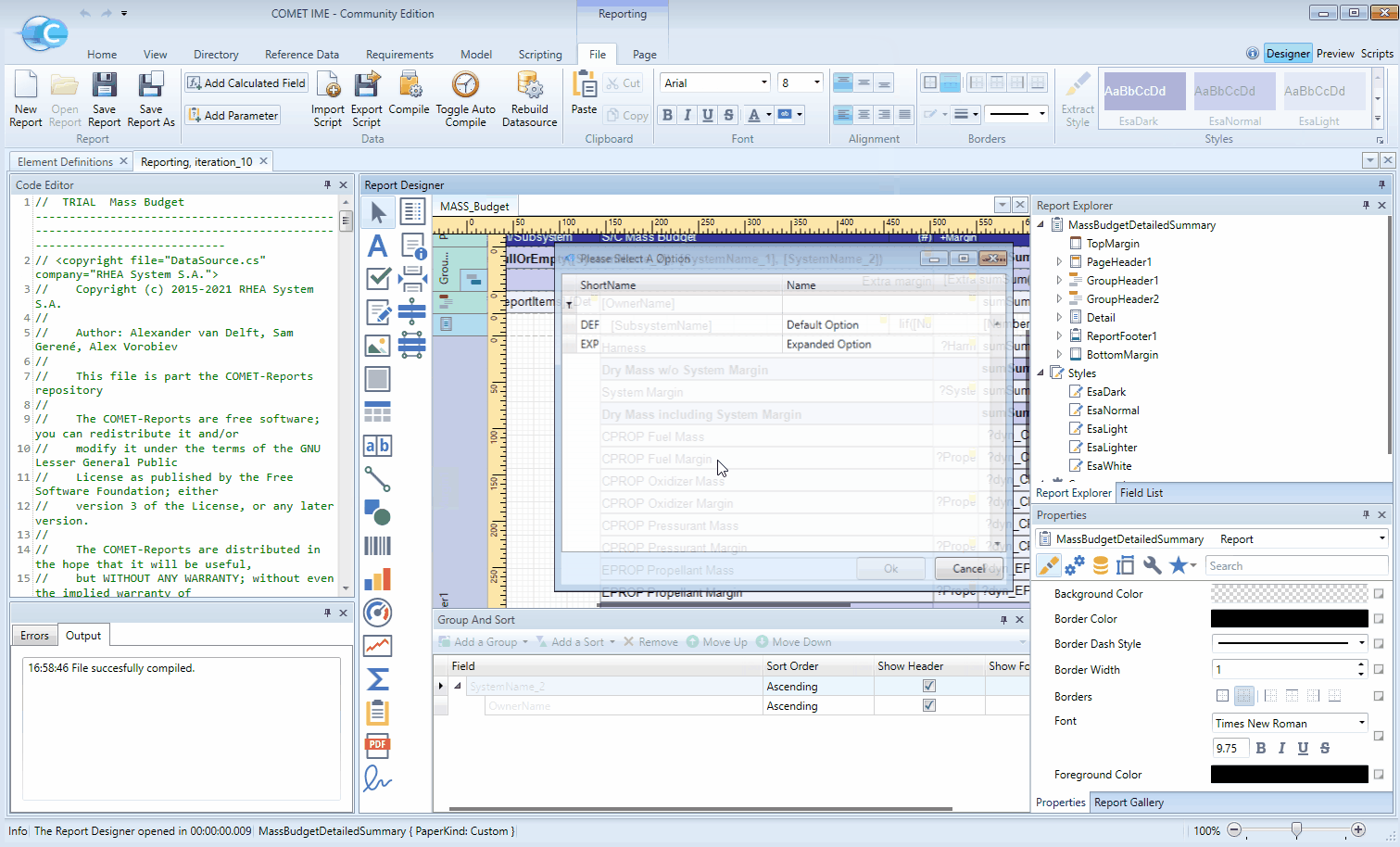The image size is (1400, 847).
Task: Open the Home ribbon tab
Action: point(102,55)
